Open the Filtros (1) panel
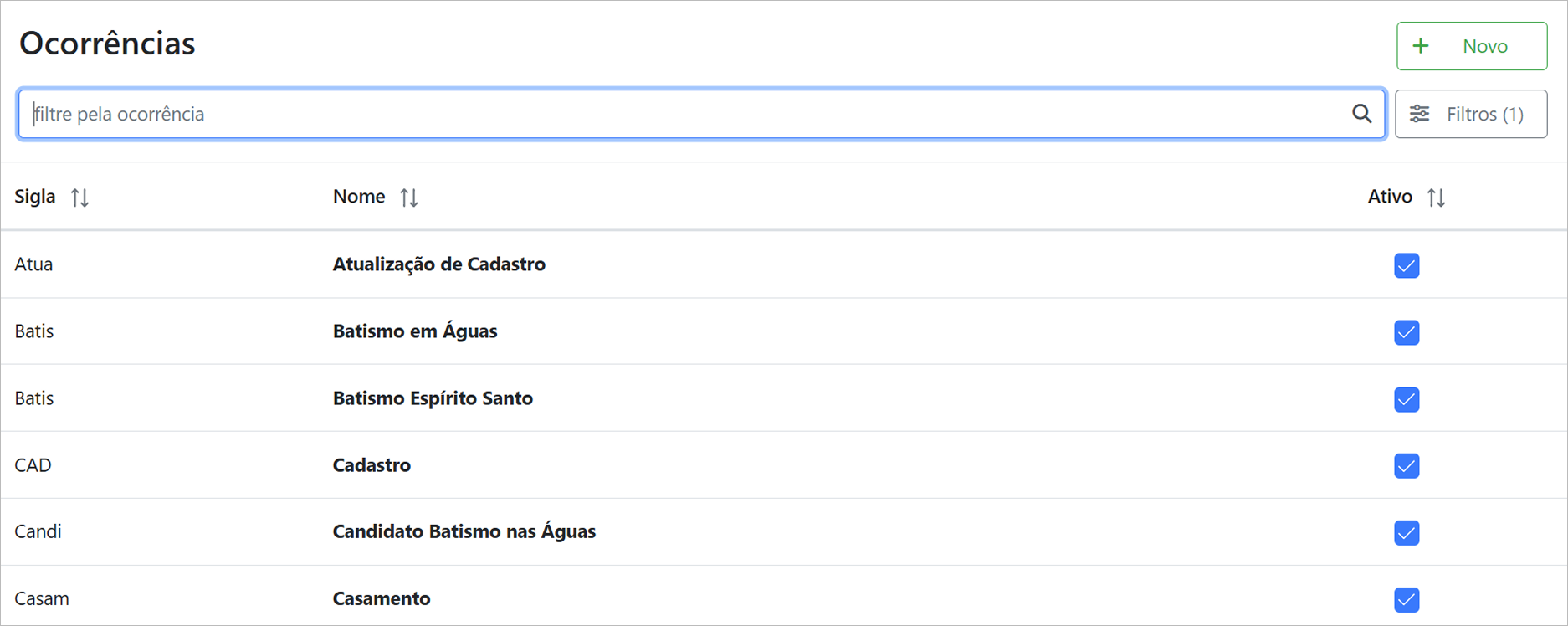 pos(1471,114)
